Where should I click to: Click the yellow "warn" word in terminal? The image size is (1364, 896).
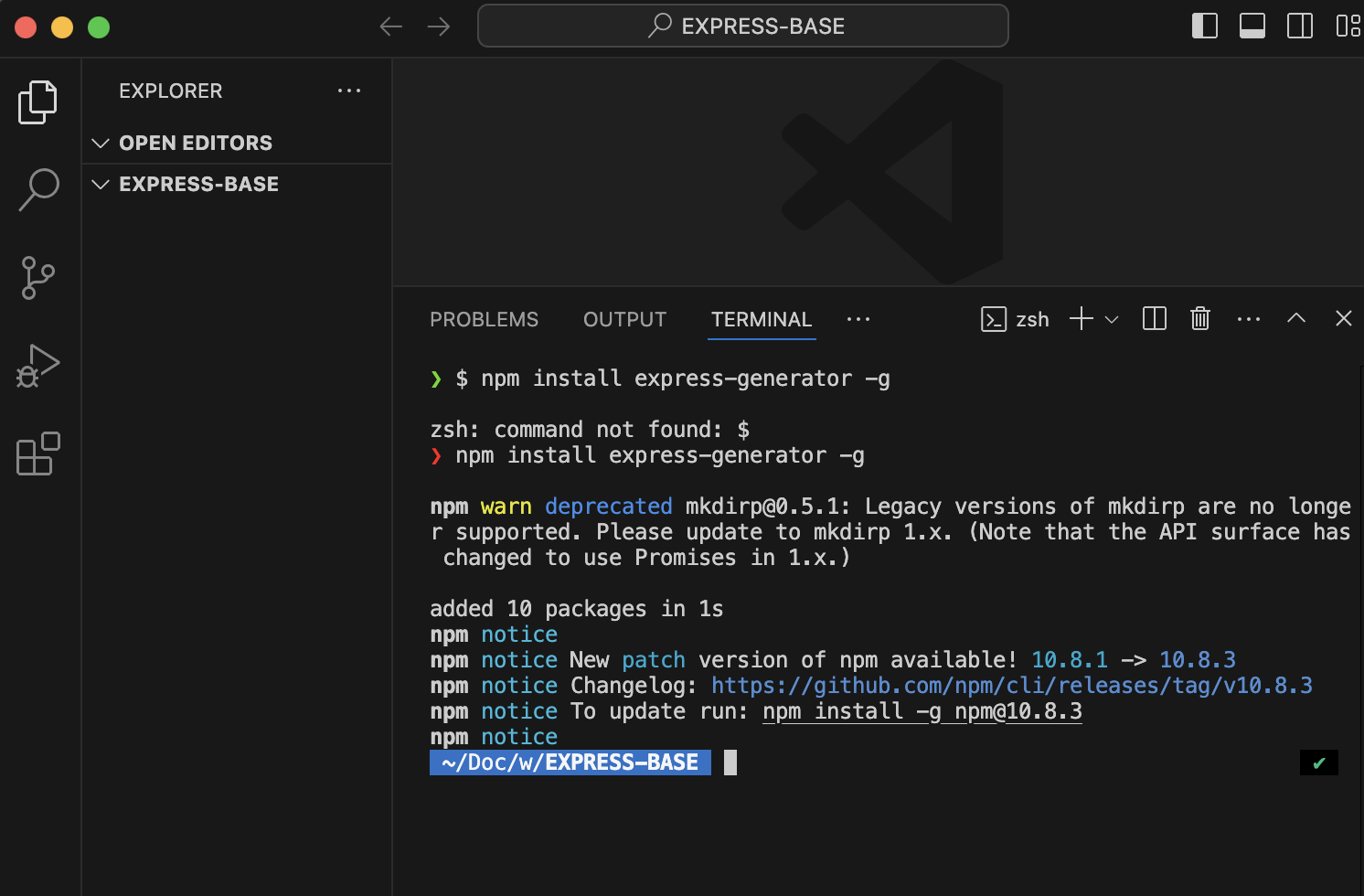click(x=506, y=507)
